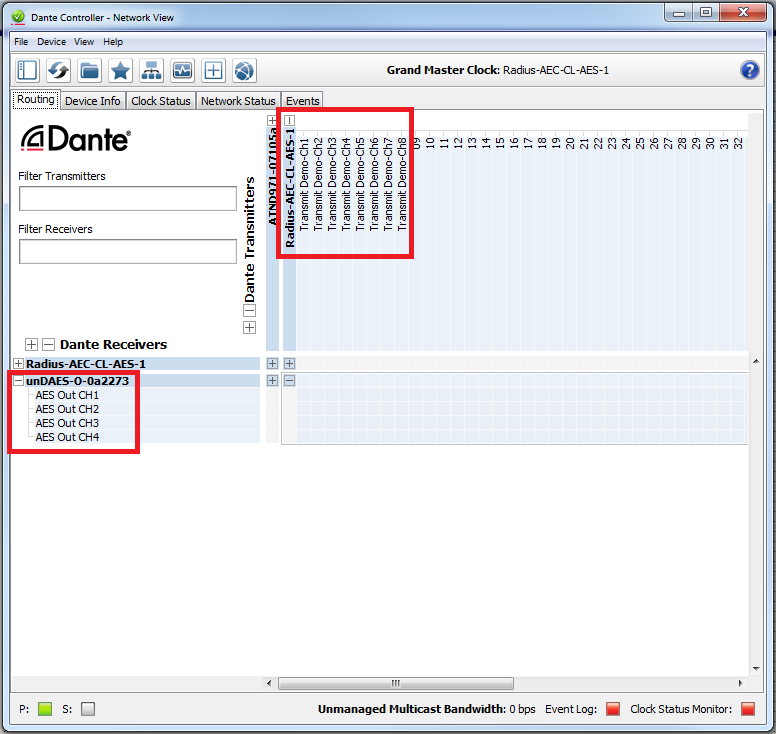The width and height of the screenshot is (776, 734).
Task: Expand ATND971 column in unDAES-O-0a2273 row
Action: (272, 381)
